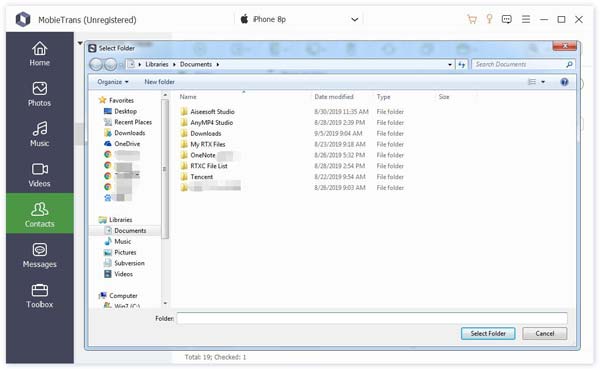The height and width of the screenshot is (370, 600).
Task: Select the My RTX Files folder
Action: (203, 144)
